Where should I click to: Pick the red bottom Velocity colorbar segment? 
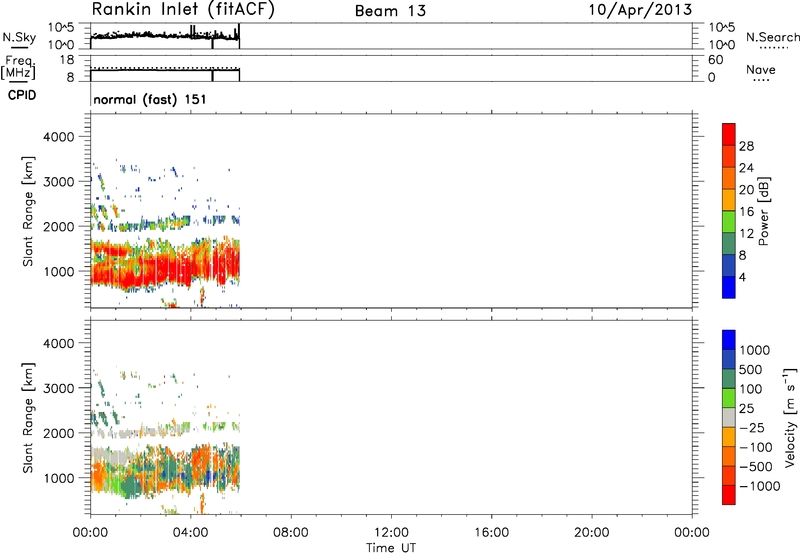pyautogui.click(x=729, y=495)
